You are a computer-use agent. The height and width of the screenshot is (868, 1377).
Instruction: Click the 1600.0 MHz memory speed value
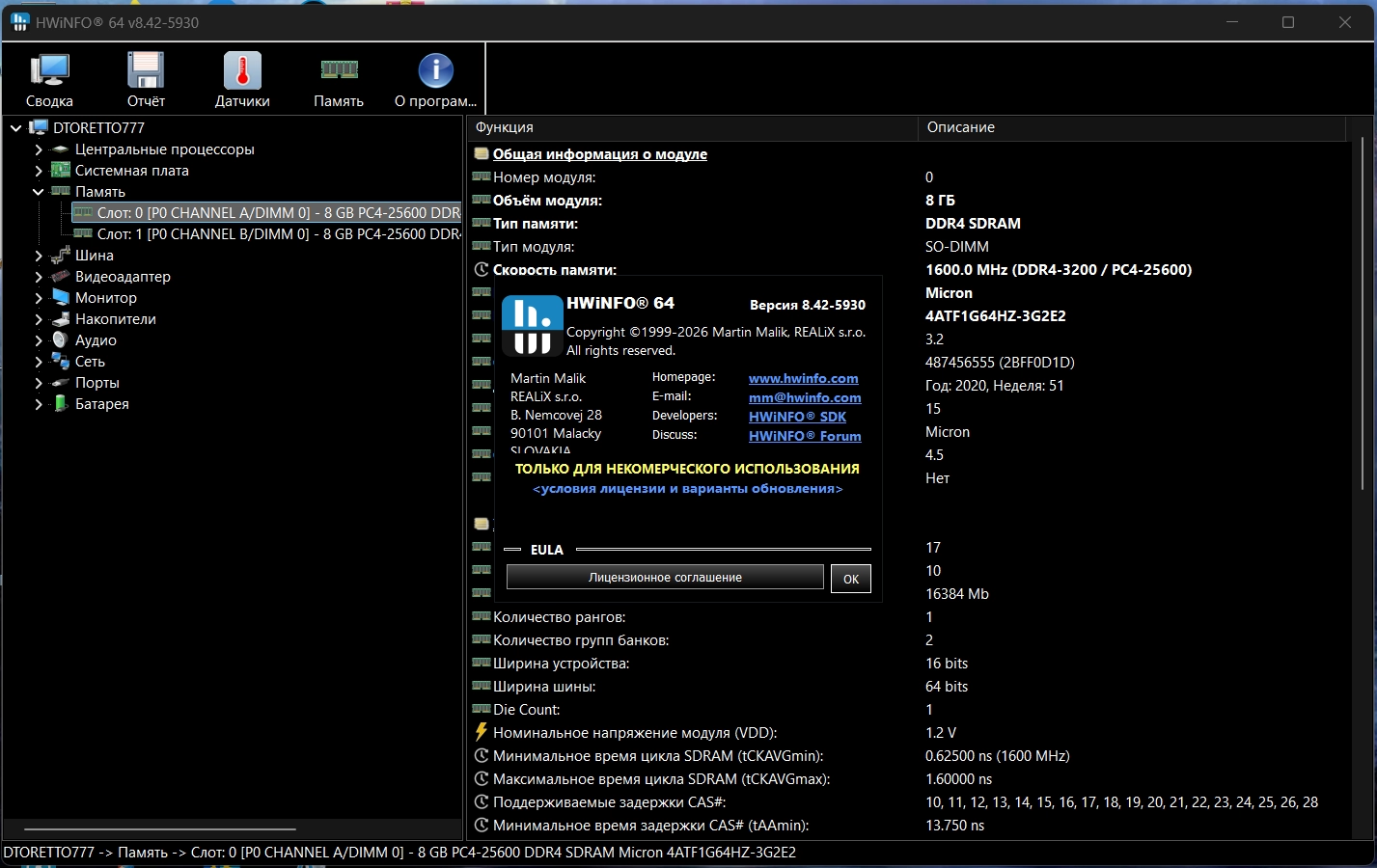pyautogui.click(x=1059, y=270)
